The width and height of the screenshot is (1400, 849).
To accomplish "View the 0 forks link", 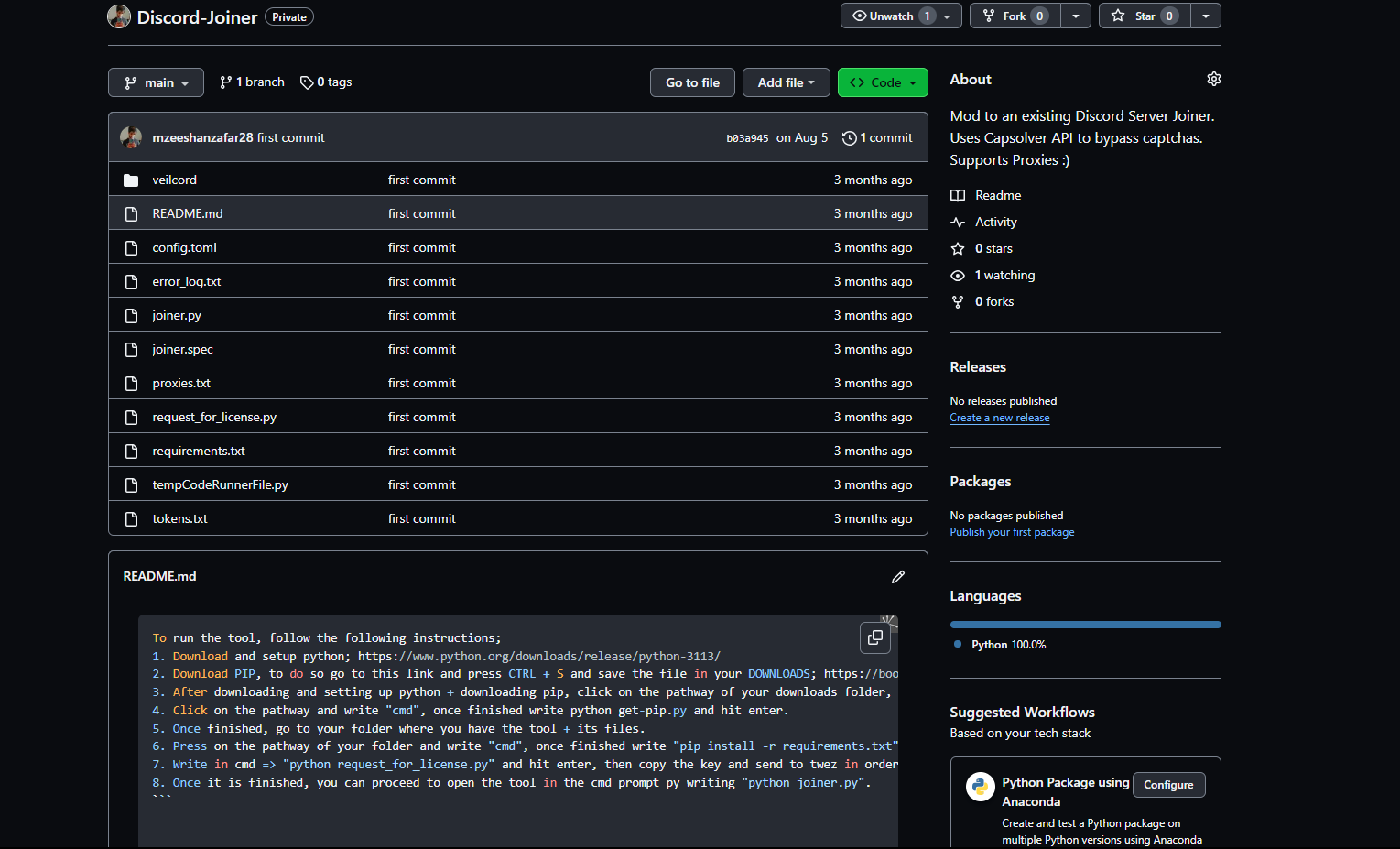I will pos(994,301).
